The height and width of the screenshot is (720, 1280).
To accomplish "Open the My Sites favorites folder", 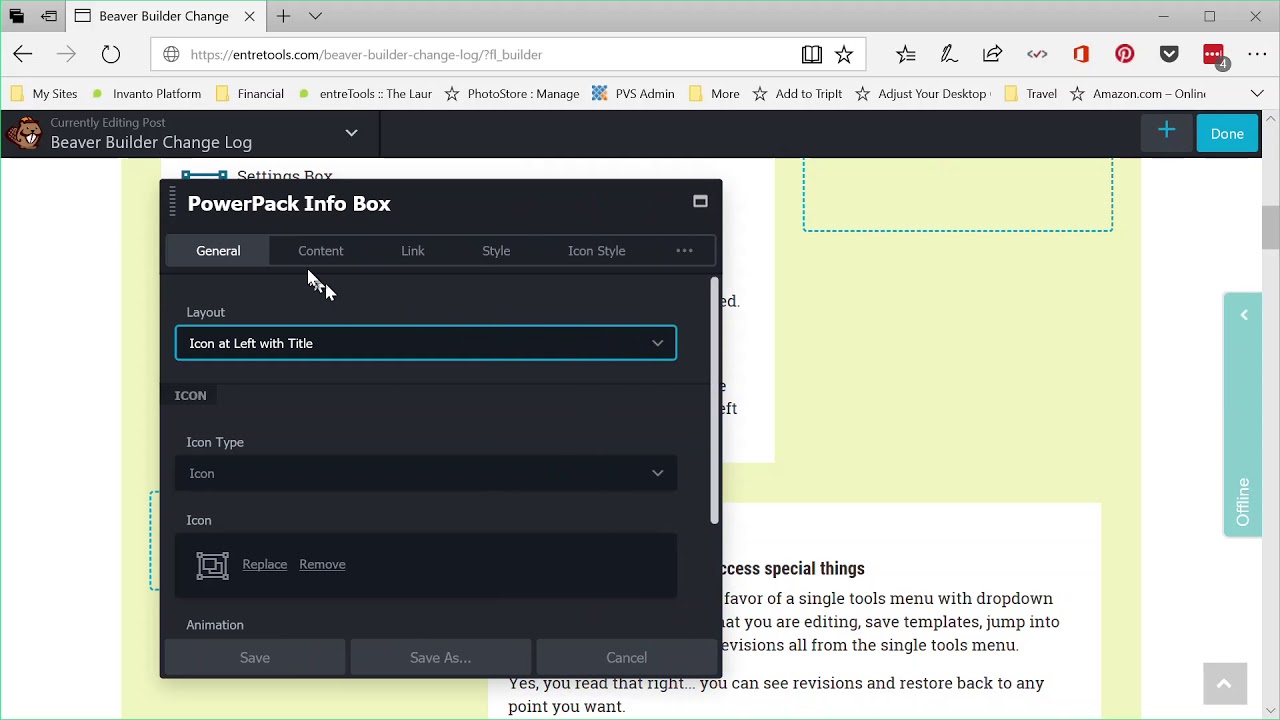I will (44, 93).
